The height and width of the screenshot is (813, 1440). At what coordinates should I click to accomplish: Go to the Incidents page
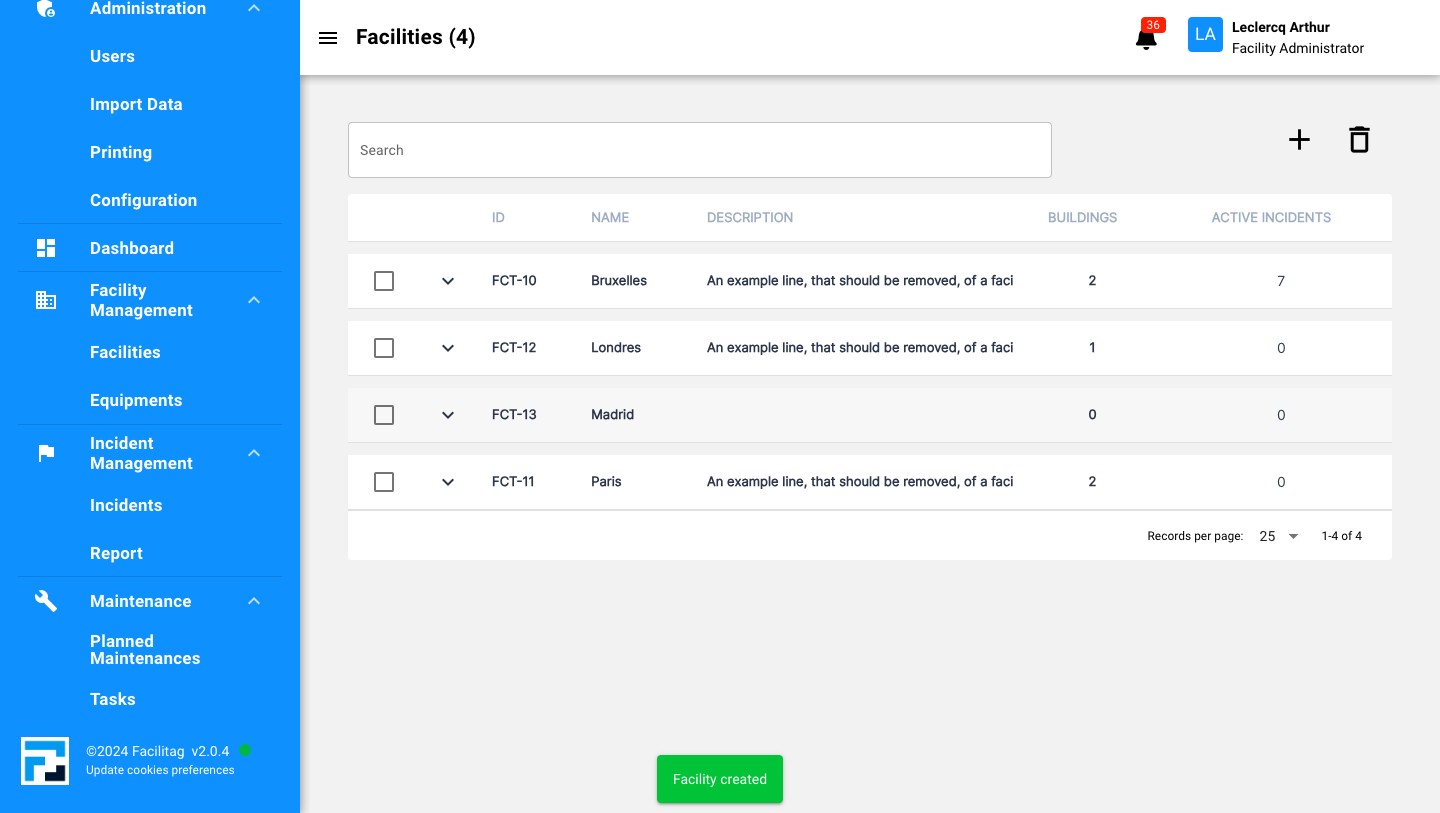tap(126, 505)
